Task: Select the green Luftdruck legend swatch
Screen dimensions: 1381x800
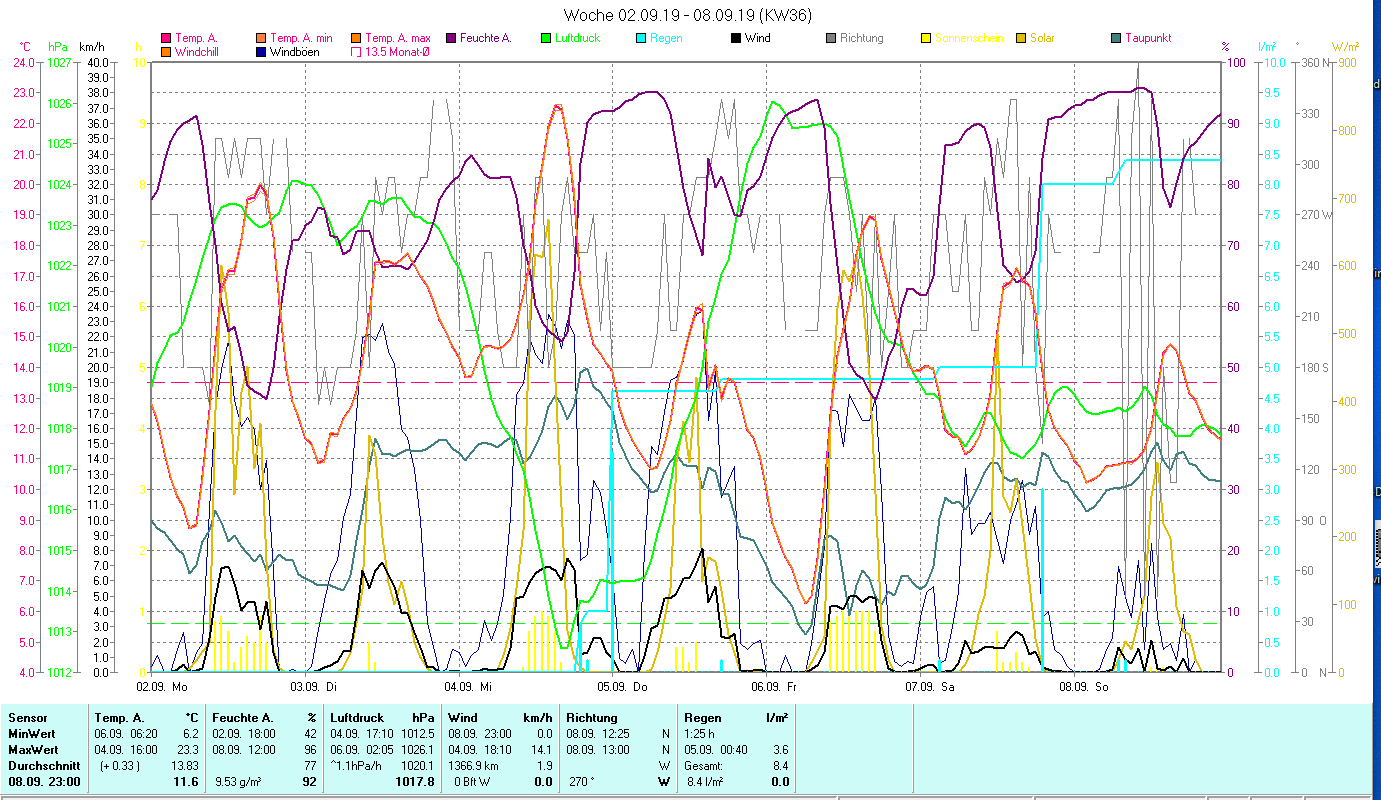Action: tap(546, 38)
